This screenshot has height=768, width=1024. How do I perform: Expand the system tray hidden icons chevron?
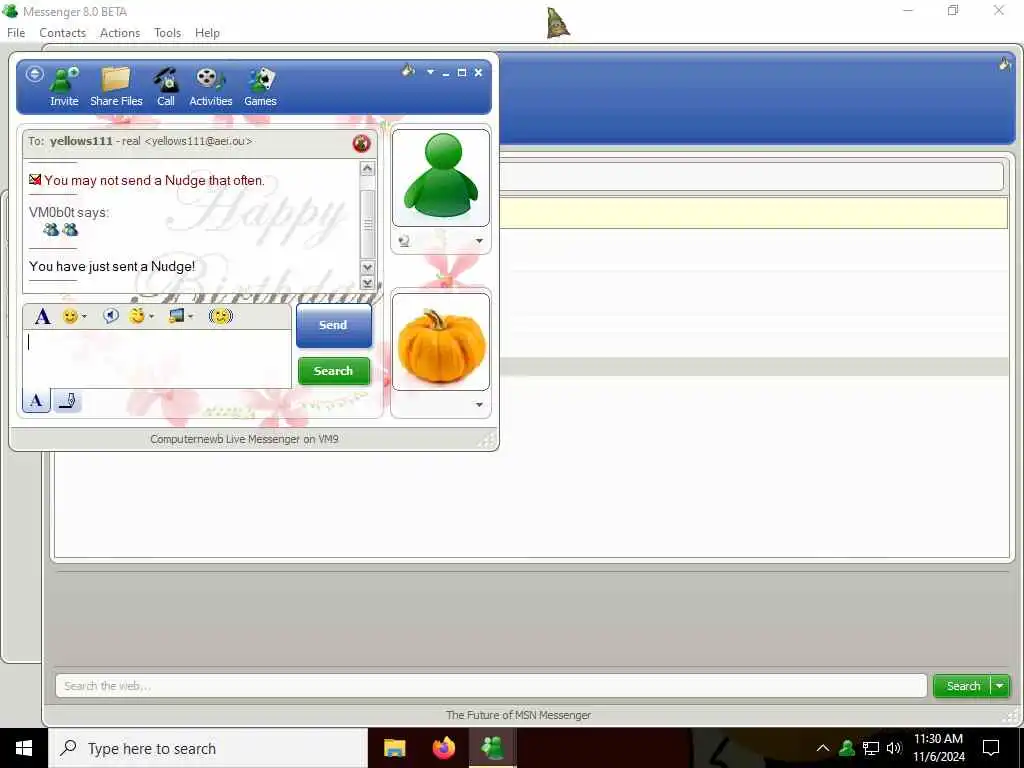pos(823,748)
